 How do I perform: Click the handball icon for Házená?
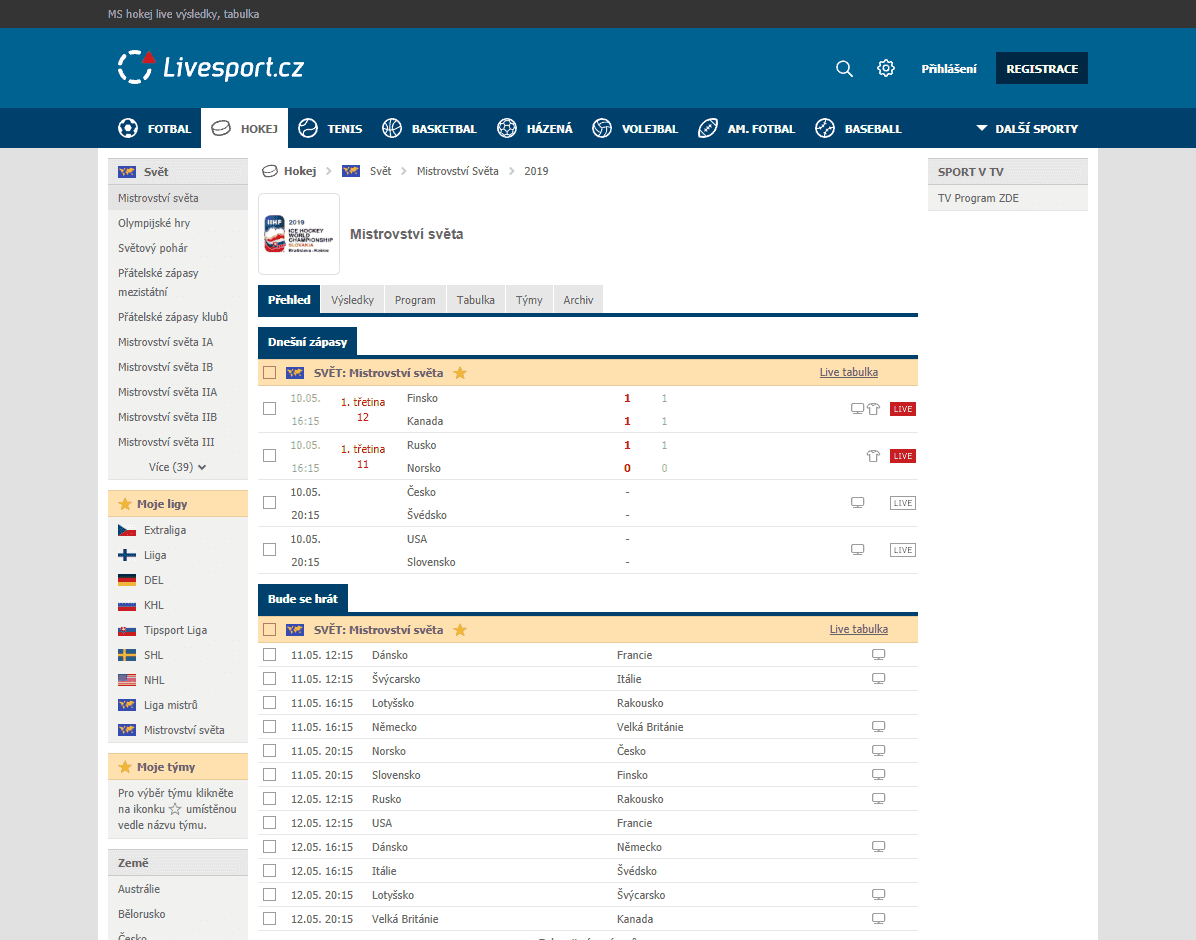(506, 128)
